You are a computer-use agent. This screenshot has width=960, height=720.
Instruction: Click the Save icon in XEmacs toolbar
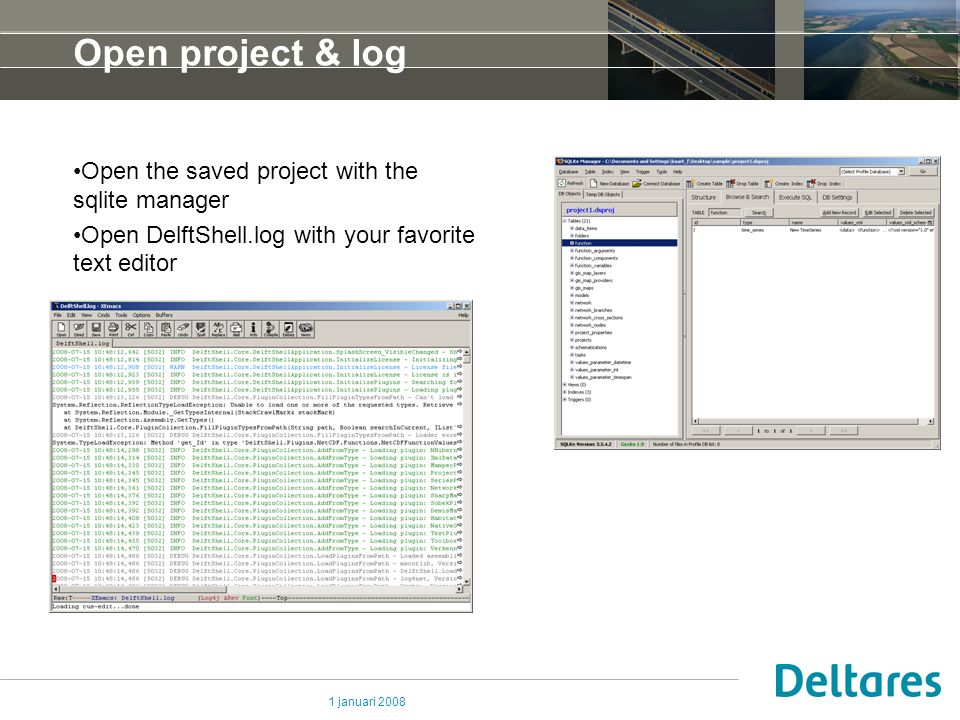click(x=96, y=329)
